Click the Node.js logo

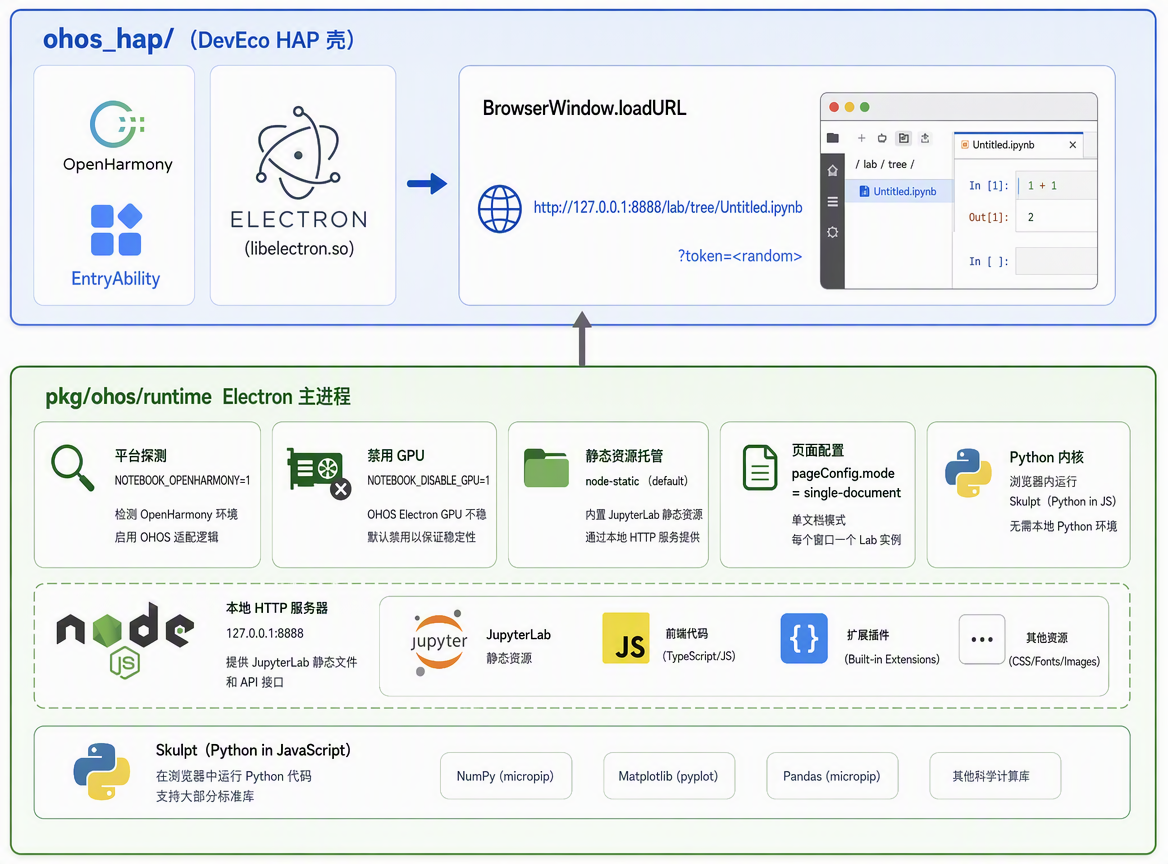125,641
